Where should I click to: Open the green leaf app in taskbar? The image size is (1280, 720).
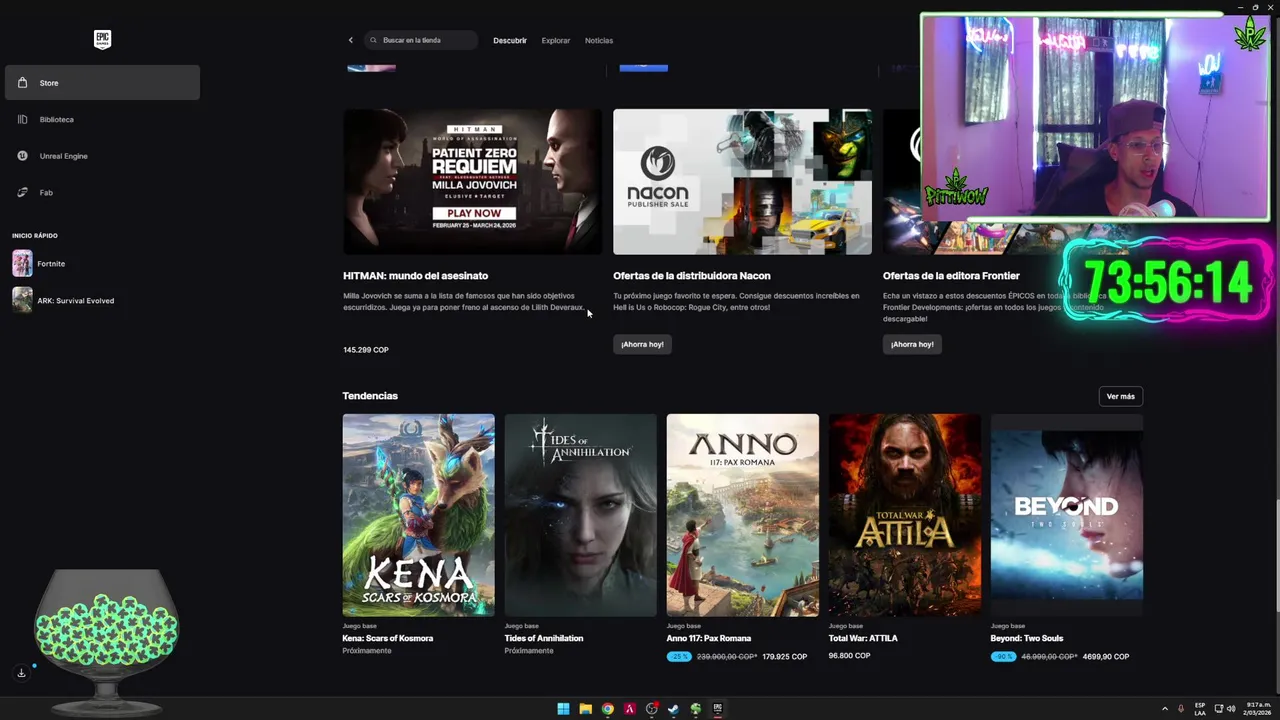click(x=695, y=709)
